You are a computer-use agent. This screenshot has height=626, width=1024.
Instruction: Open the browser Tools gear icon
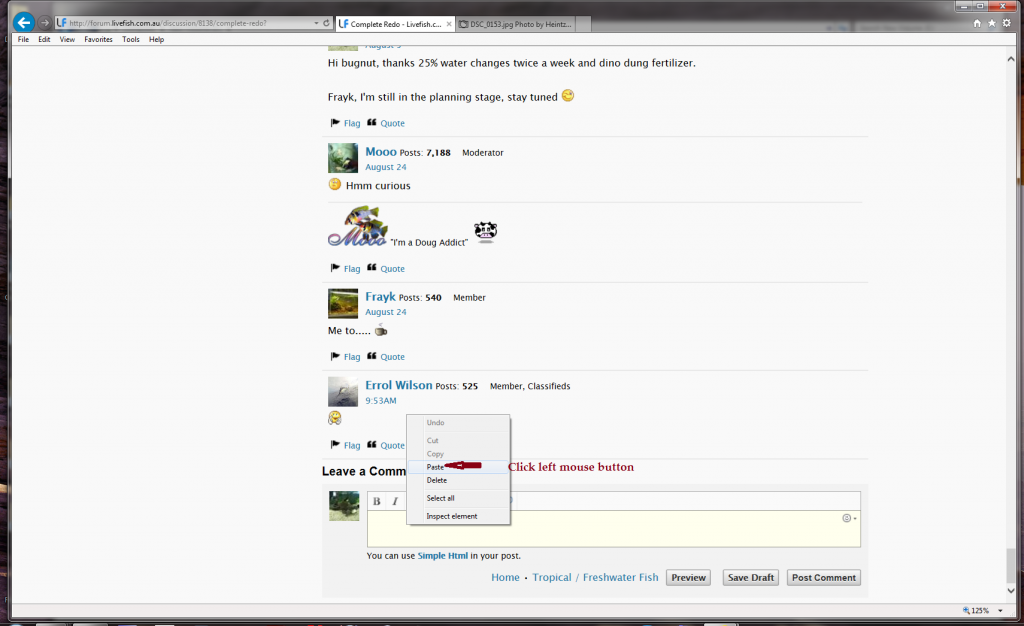[x=1006, y=22]
